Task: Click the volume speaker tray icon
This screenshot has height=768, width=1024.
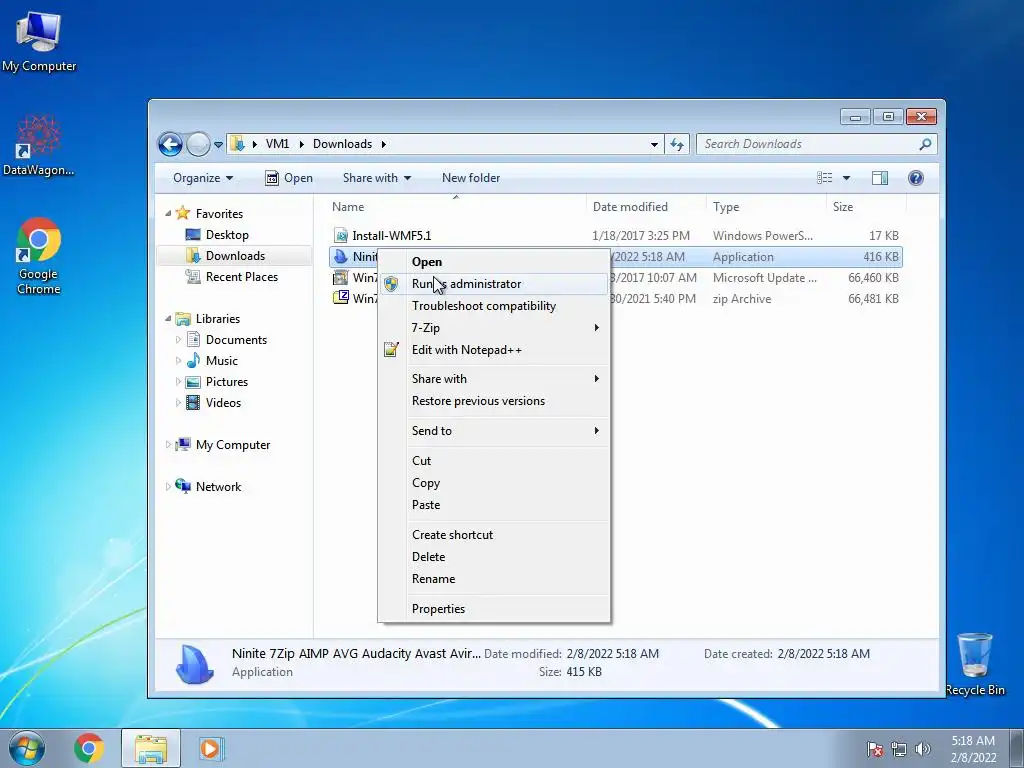Action: point(922,749)
